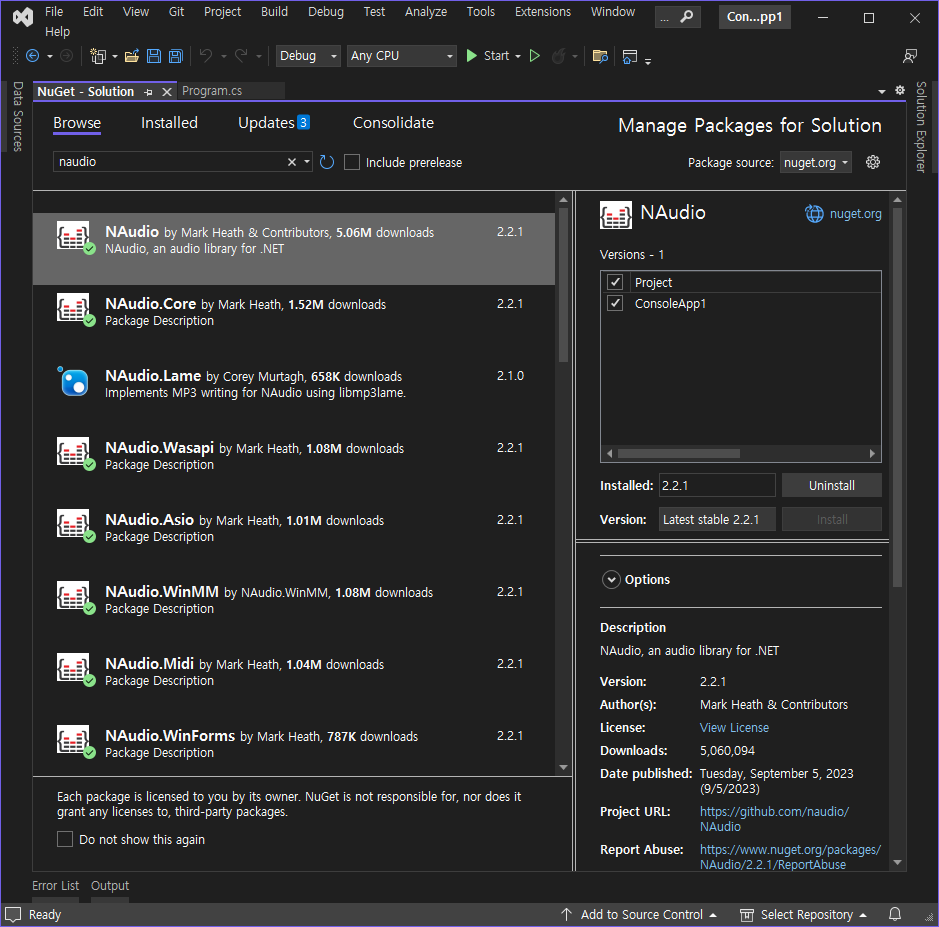
Task: Toggle Include prerelease checkbox
Action: [352, 162]
